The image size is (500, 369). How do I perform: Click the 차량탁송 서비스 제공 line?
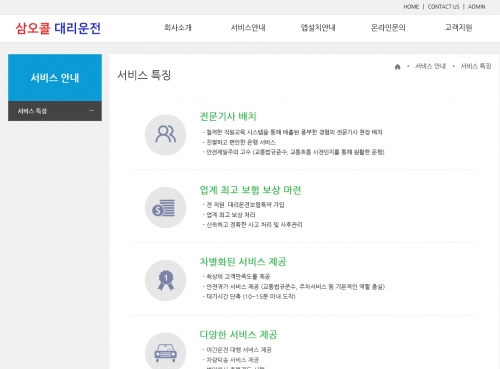pyautogui.click(x=231, y=360)
